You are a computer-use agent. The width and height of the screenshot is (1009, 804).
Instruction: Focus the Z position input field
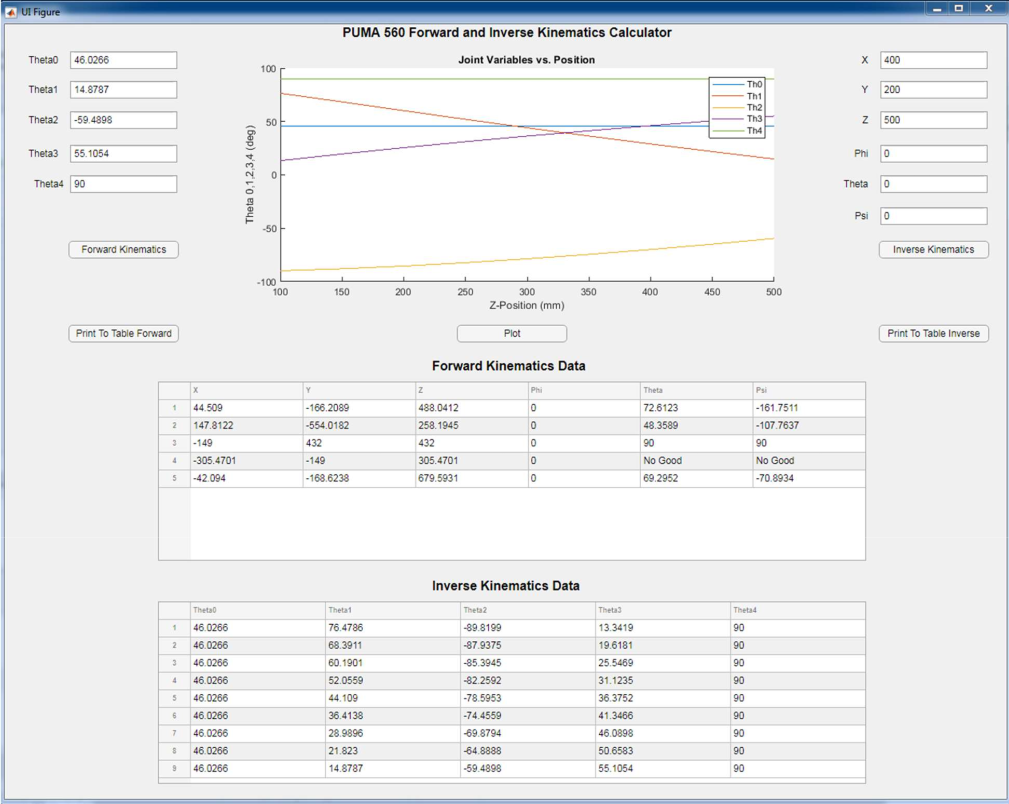pos(934,120)
